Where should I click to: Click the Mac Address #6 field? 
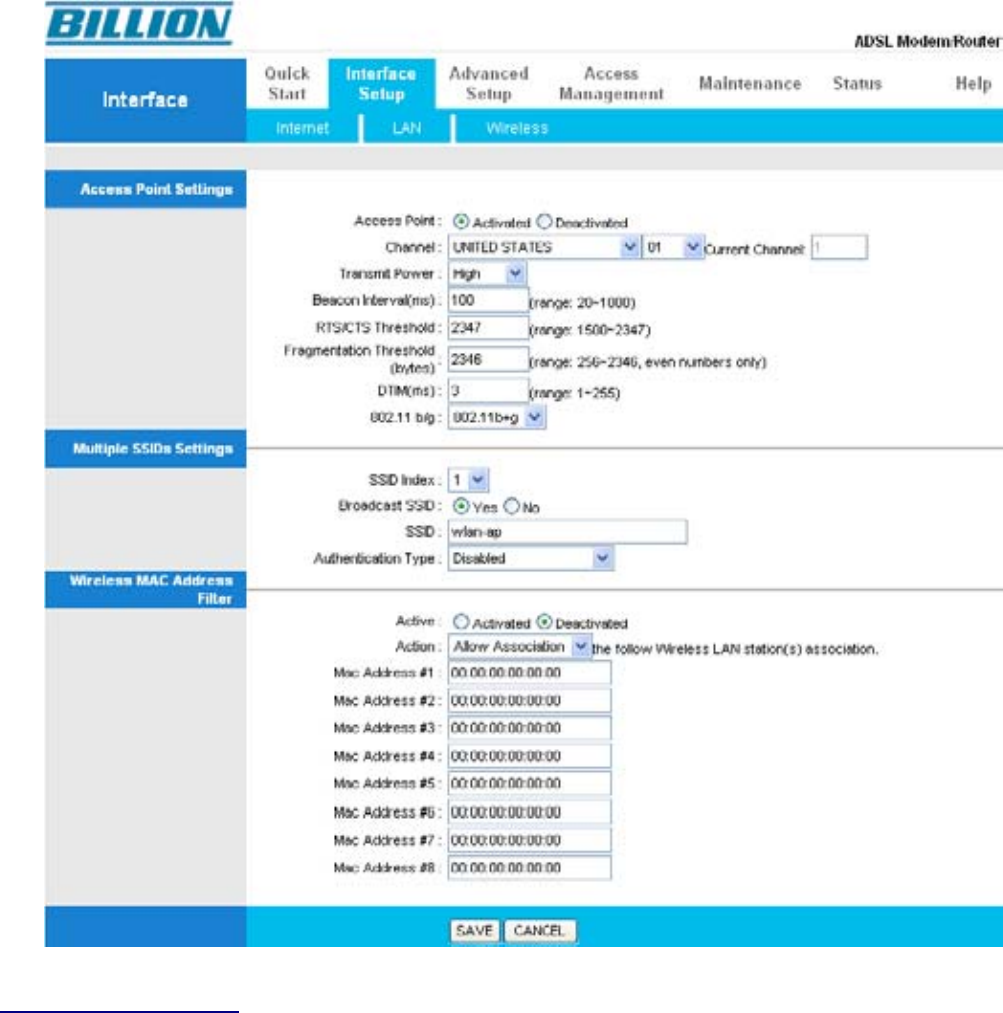coord(530,812)
